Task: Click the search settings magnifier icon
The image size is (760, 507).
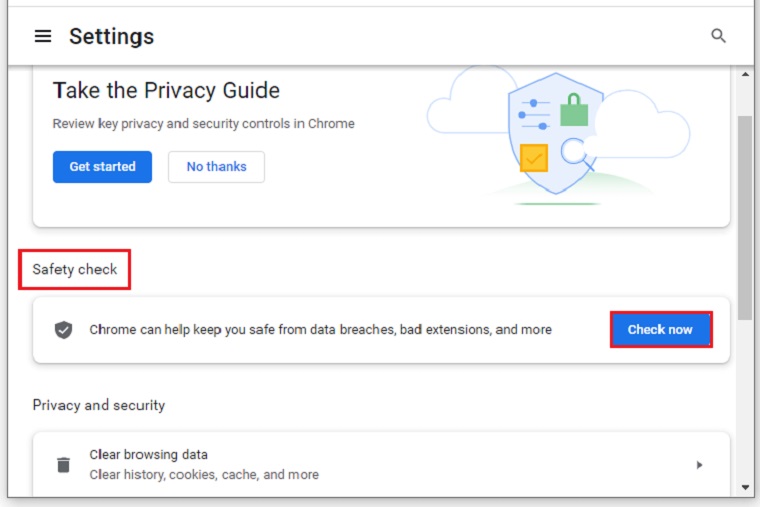Action: coord(718,36)
